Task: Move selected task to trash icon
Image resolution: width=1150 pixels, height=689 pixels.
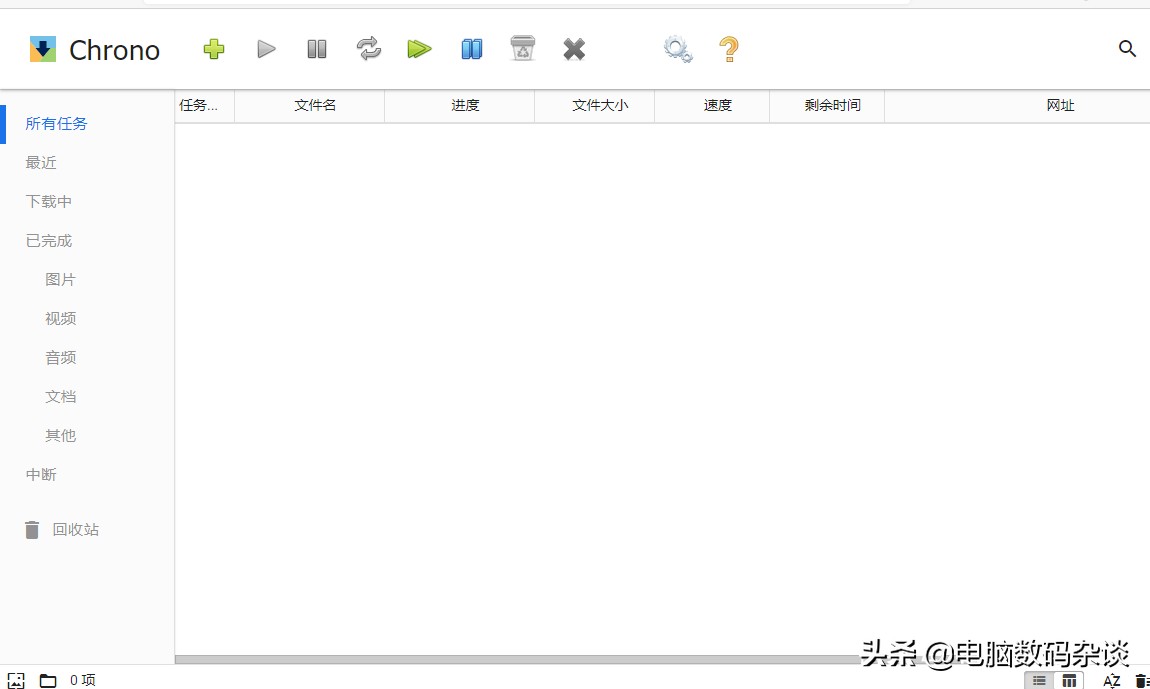Action: point(522,48)
